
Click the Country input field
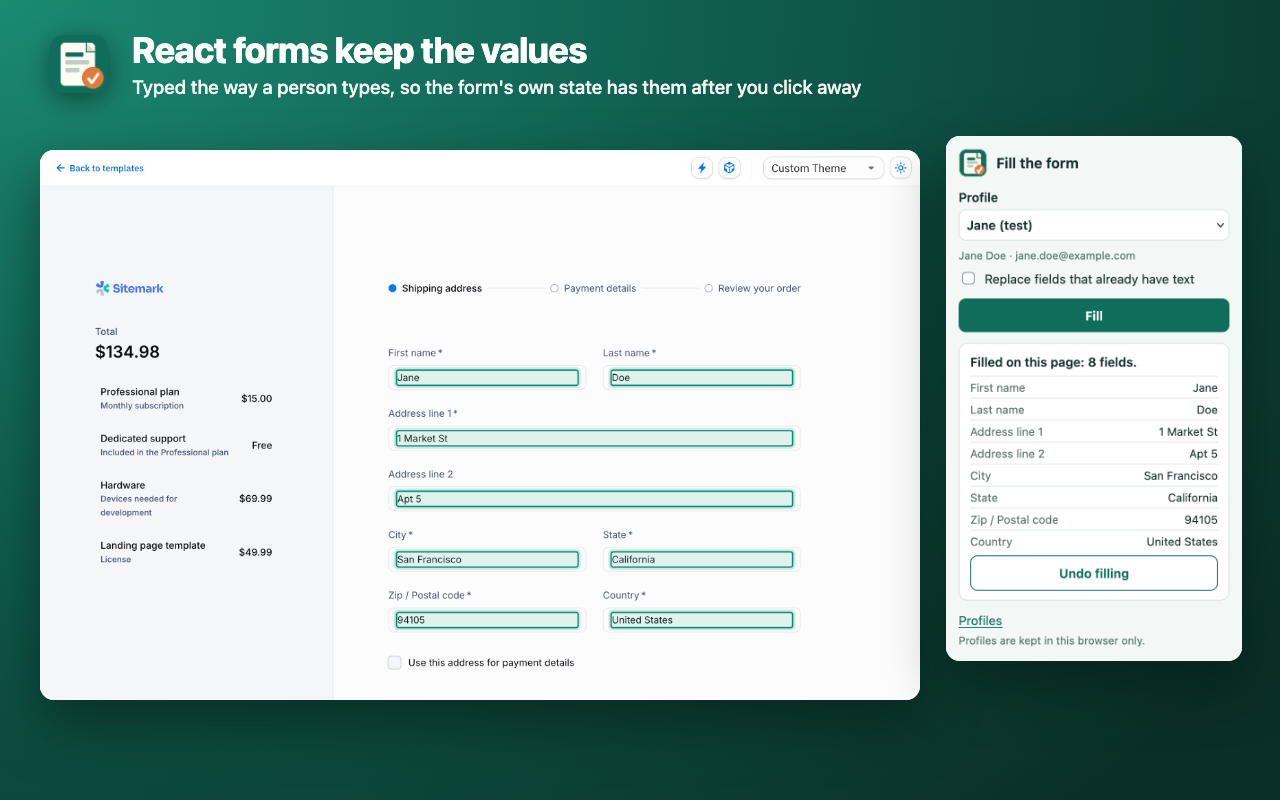coord(702,620)
